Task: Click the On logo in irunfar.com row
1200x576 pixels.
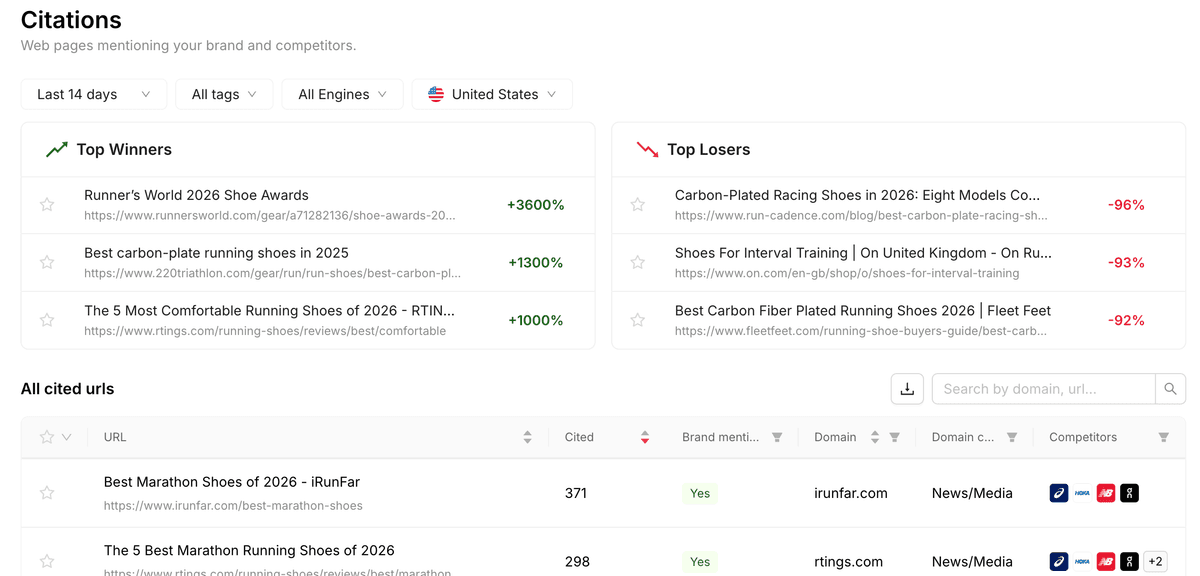Action: (1129, 493)
